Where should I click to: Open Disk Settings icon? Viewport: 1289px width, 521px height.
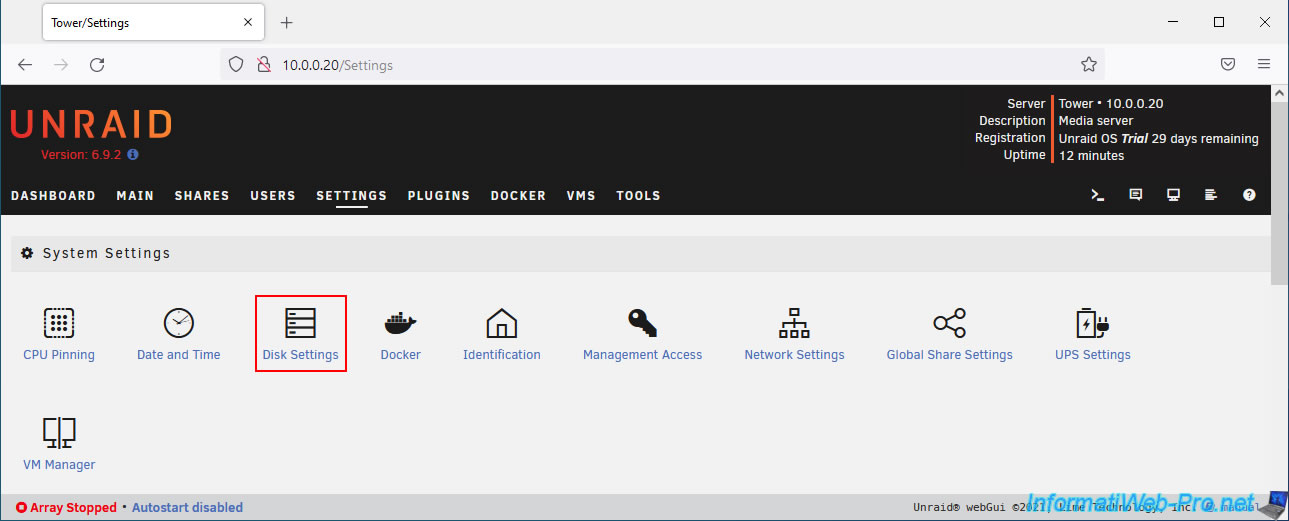pyautogui.click(x=300, y=323)
